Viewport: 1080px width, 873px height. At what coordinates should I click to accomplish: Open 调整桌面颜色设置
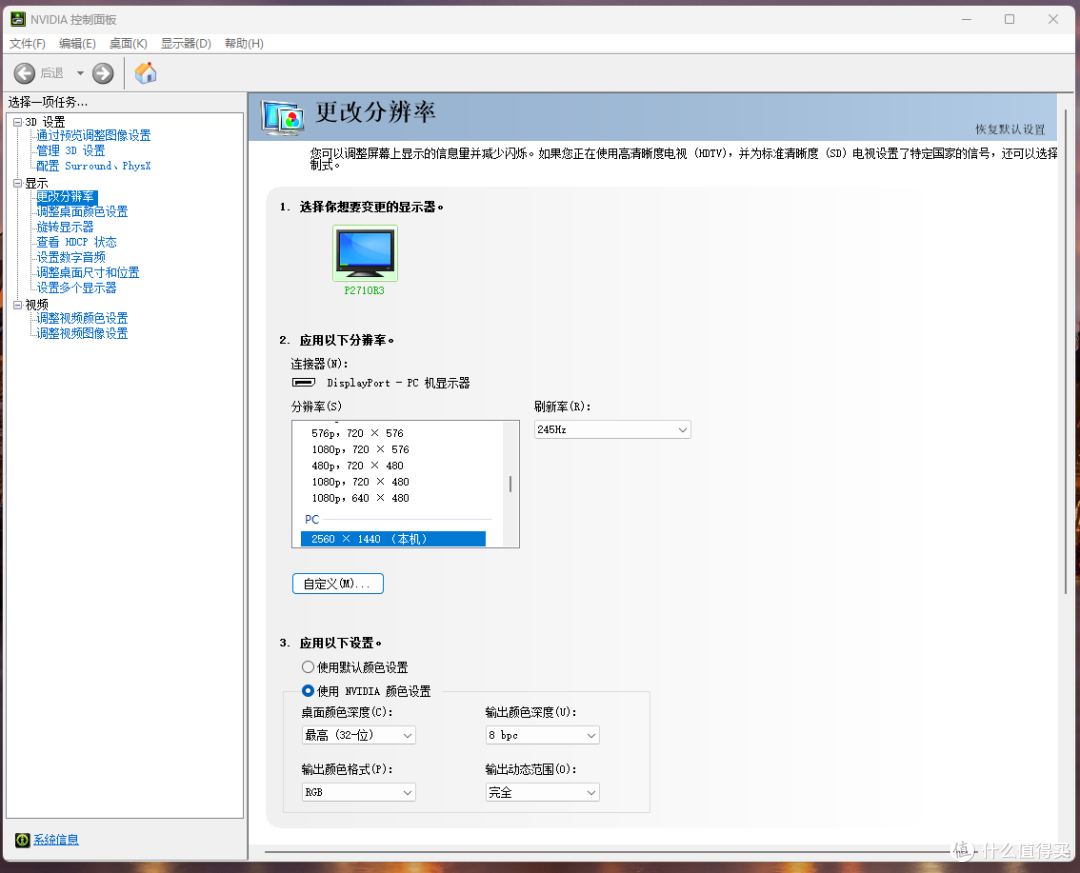click(x=82, y=212)
